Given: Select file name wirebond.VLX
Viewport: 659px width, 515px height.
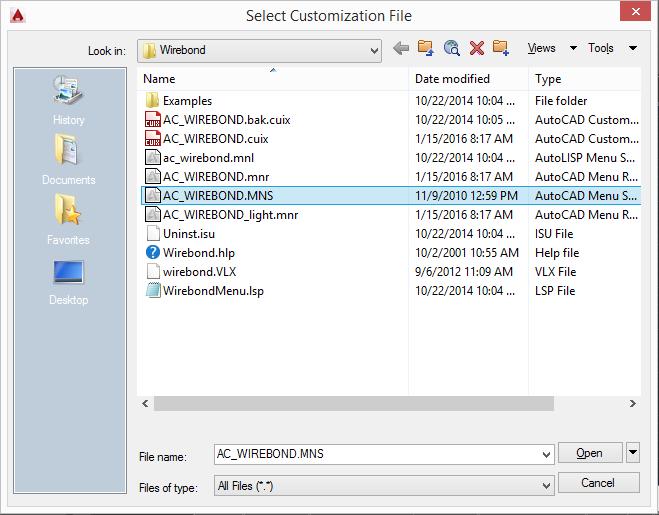Looking at the screenshot, I should click(x=200, y=272).
